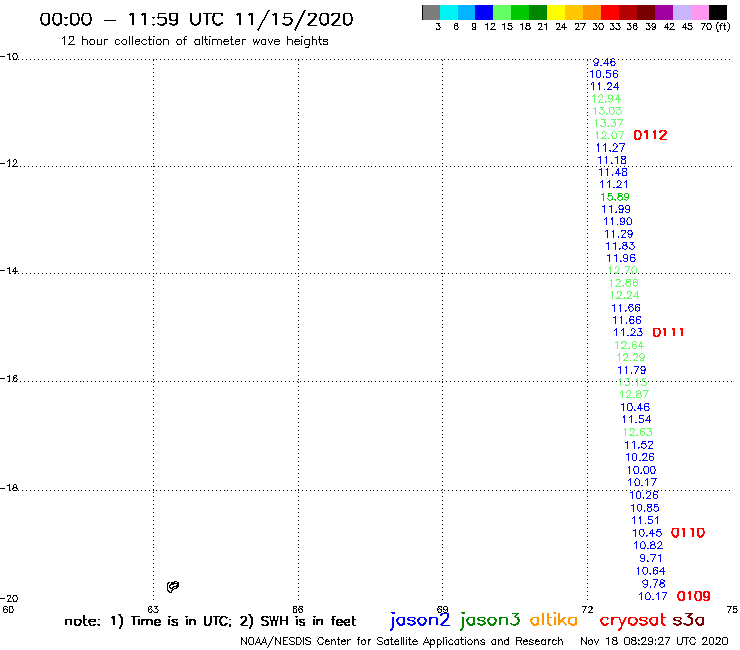Click the pink swatch in the legend bar
Viewport: 740px width, 650px height.
pyautogui.click(x=700, y=12)
